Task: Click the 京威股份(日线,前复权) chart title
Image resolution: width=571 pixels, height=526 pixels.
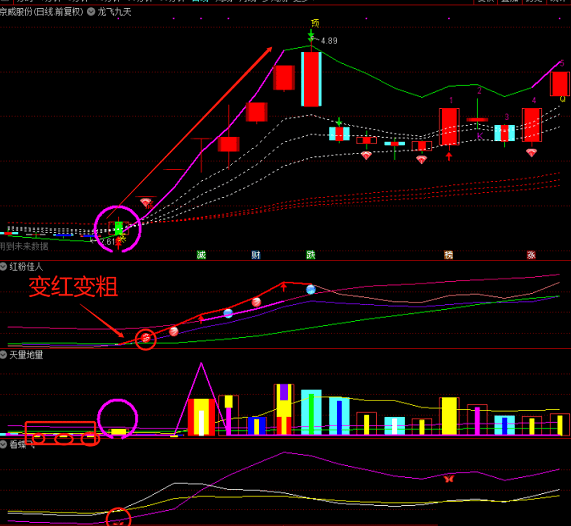Action: tap(42, 12)
